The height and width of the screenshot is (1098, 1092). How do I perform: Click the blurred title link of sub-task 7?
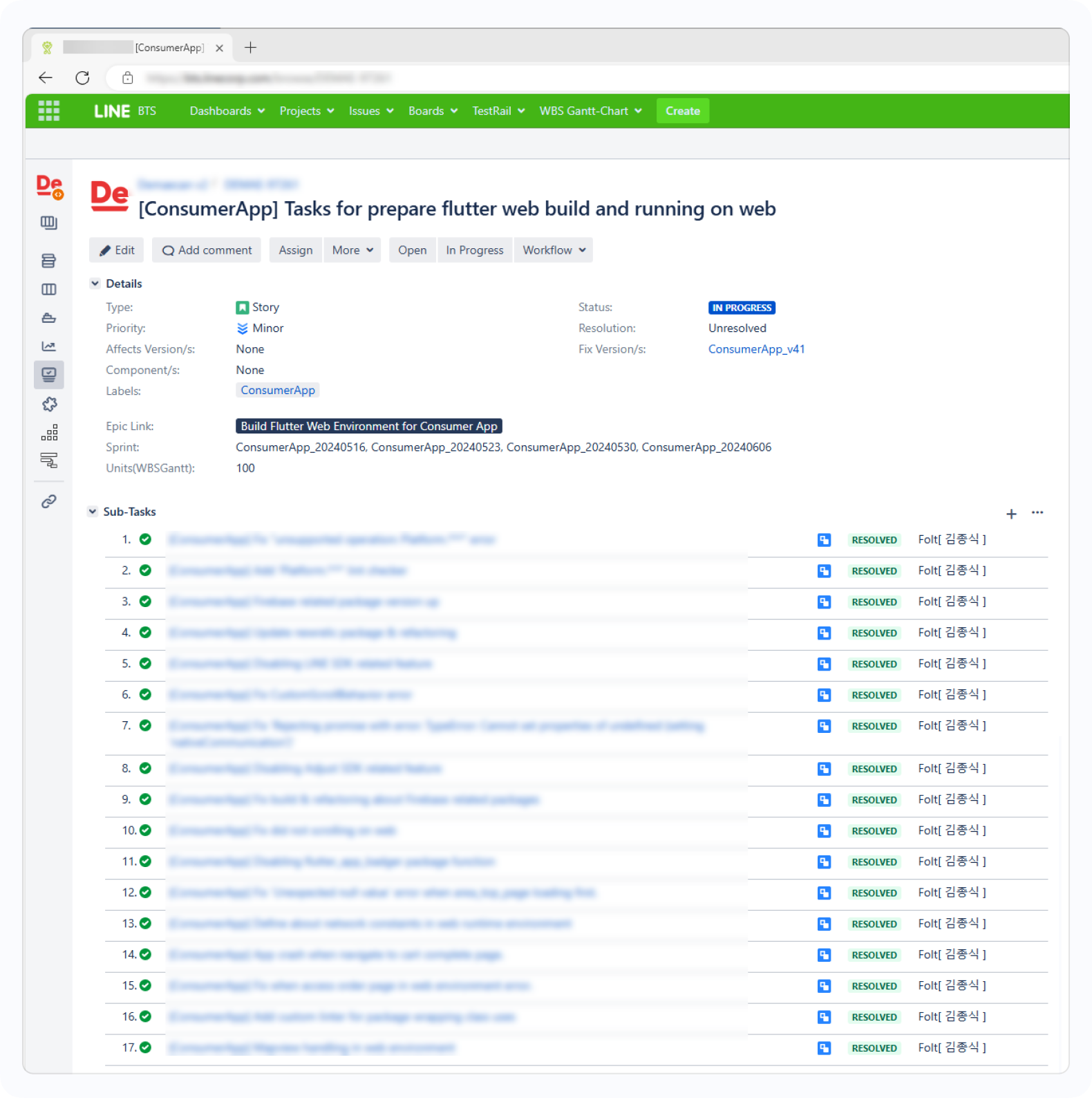coord(437,734)
